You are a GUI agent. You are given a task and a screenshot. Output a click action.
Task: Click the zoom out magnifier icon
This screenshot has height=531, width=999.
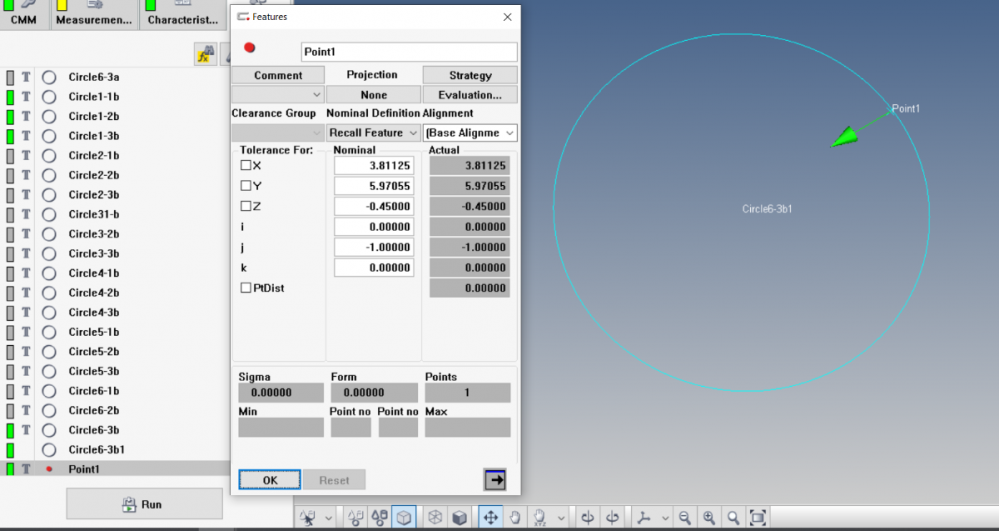coord(685,517)
